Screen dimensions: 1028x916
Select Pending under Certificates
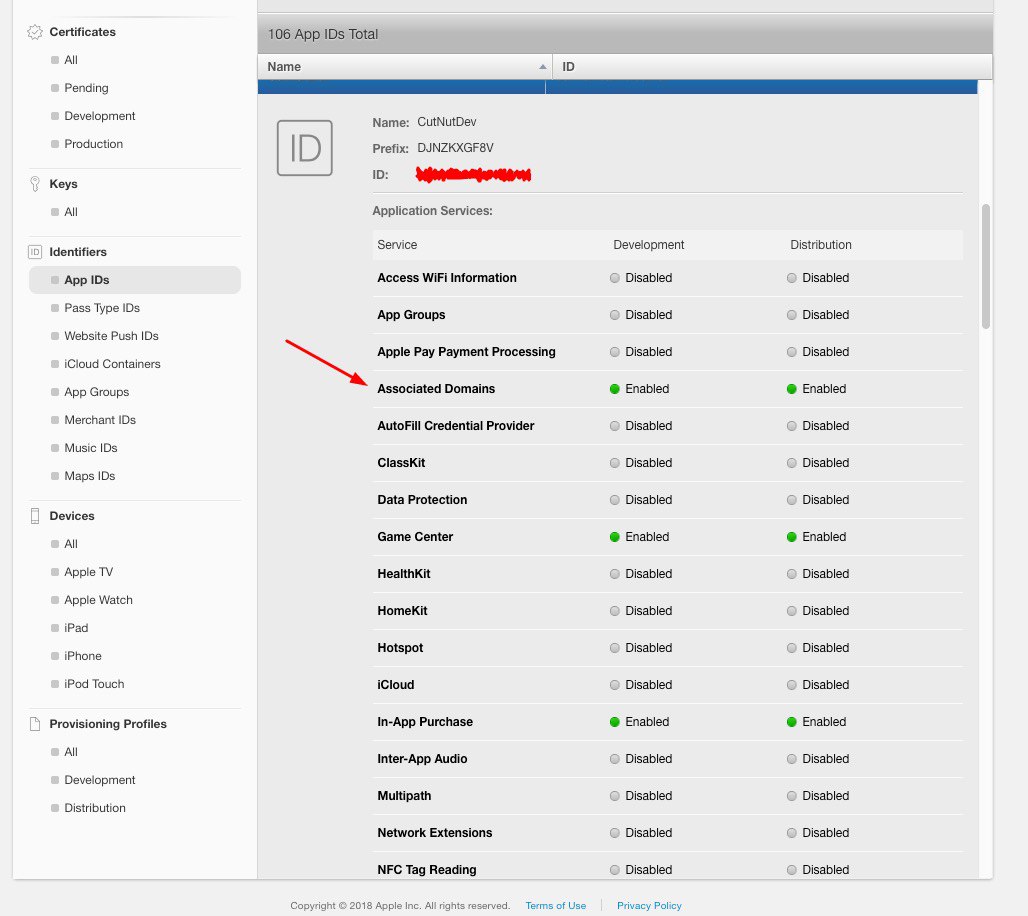(86, 88)
